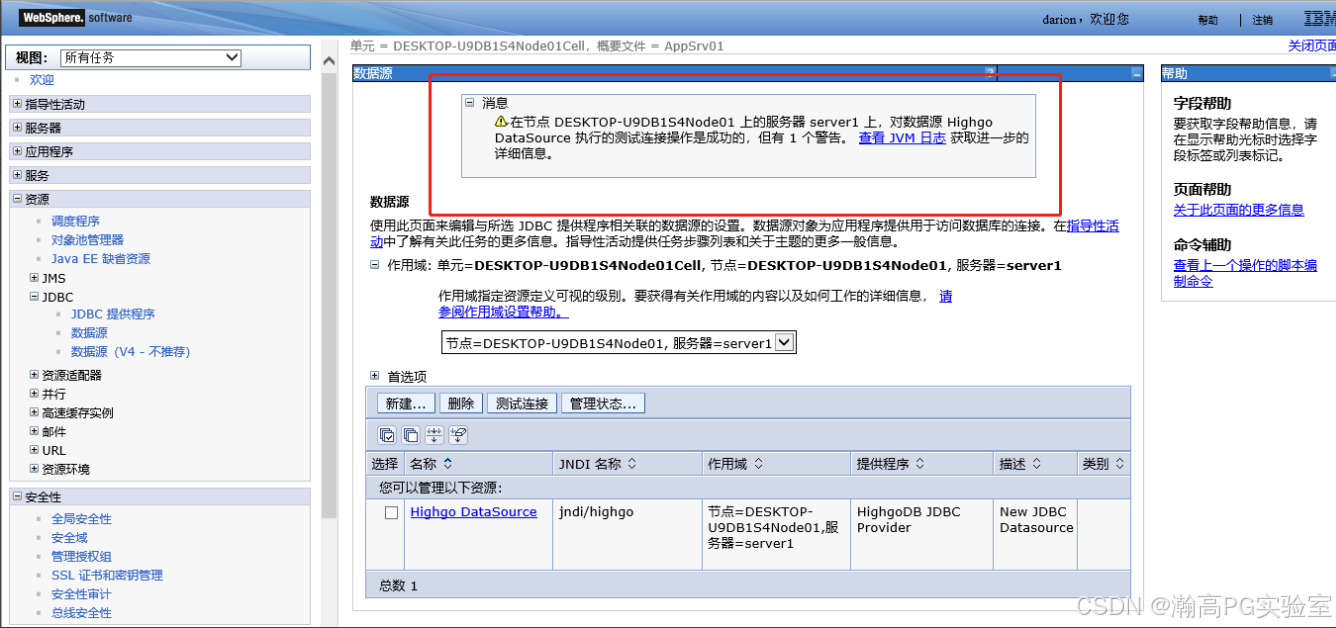Collapse the 安全性 navigation group

[x=17, y=497]
